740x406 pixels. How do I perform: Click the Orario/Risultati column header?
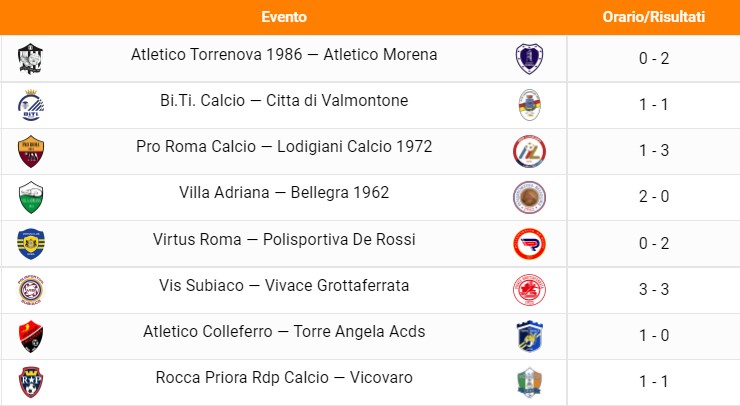tap(654, 17)
